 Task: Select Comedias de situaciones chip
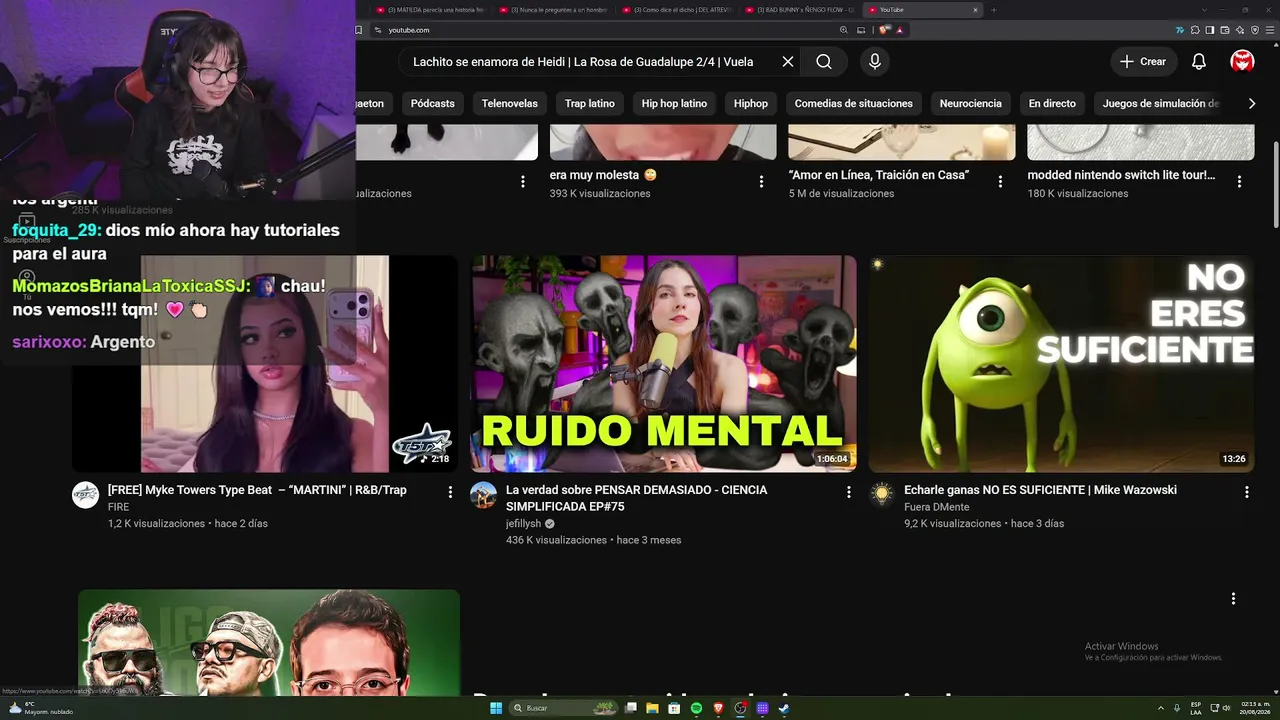(854, 103)
